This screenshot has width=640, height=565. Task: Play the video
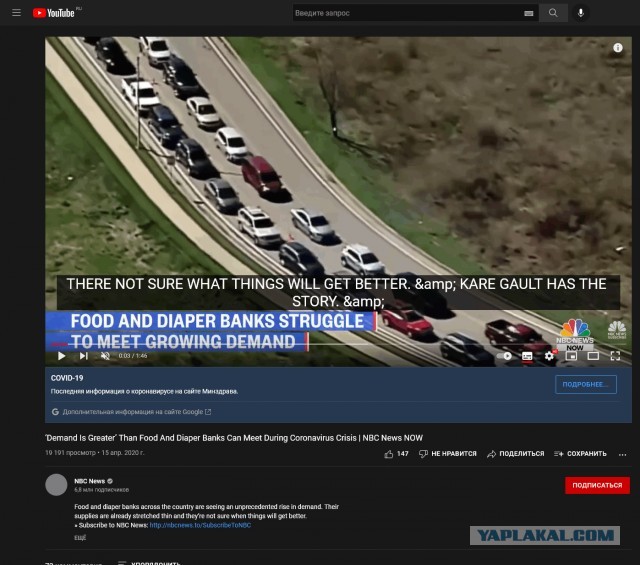click(62, 356)
